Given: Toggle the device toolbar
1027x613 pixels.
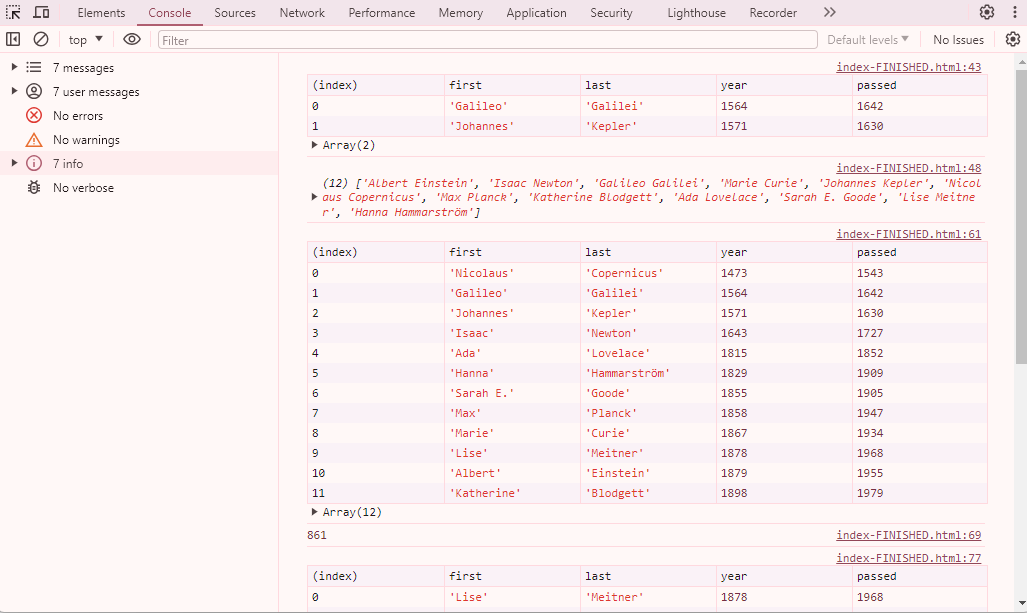Looking at the screenshot, I should (41, 12).
